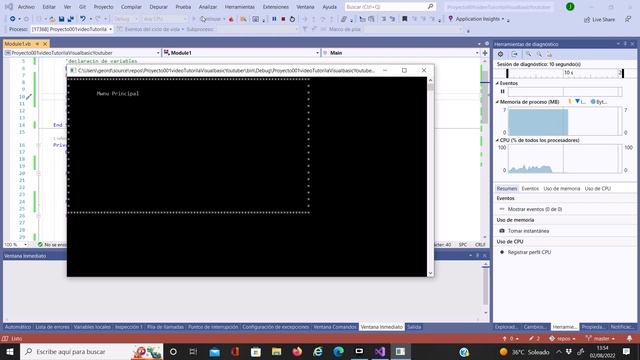Screen dimensions: 640x360
Task: Open the repos dropdown in status bar
Action: (x=562, y=338)
